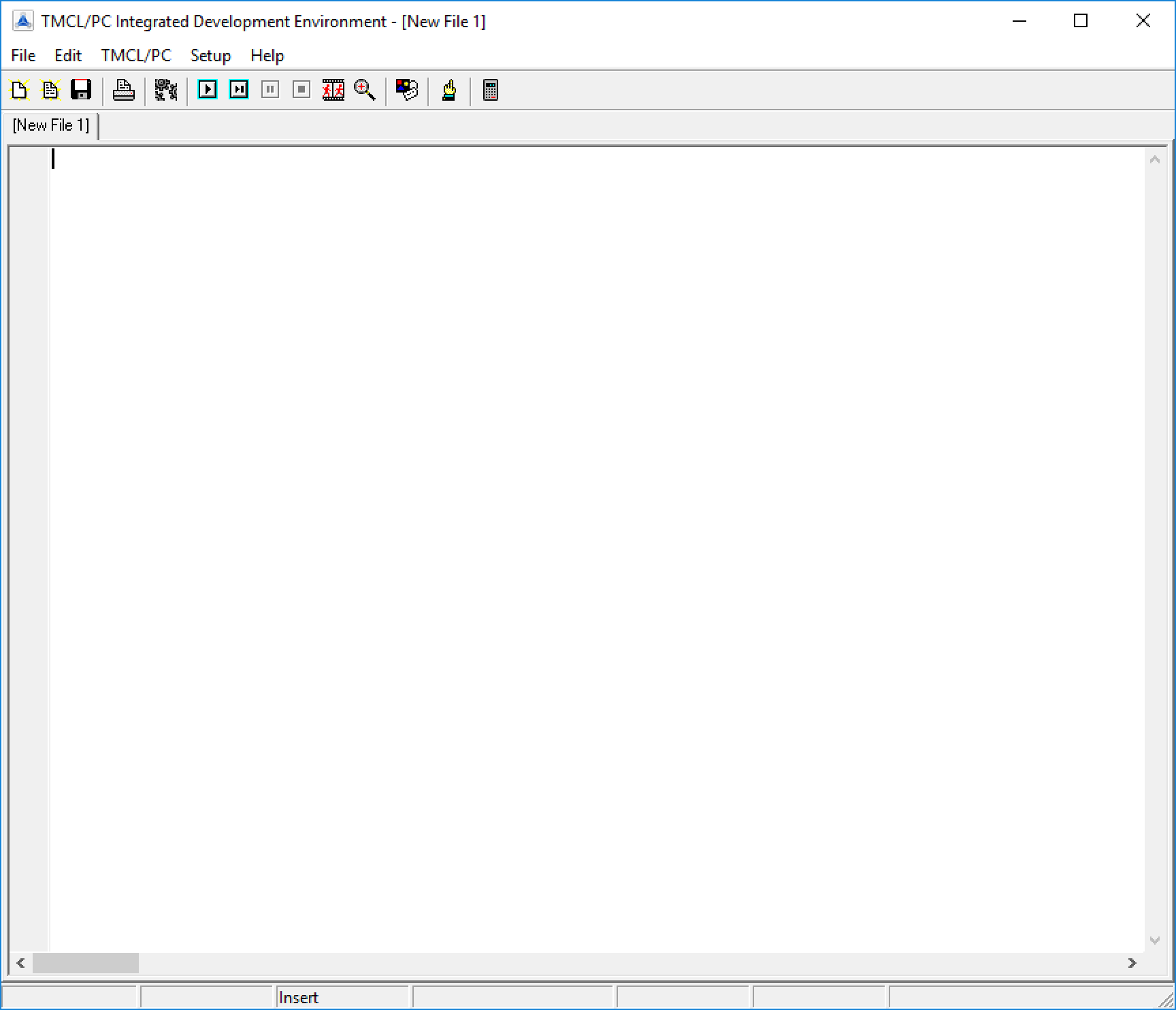Click the pointing hand icon

(448, 90)
